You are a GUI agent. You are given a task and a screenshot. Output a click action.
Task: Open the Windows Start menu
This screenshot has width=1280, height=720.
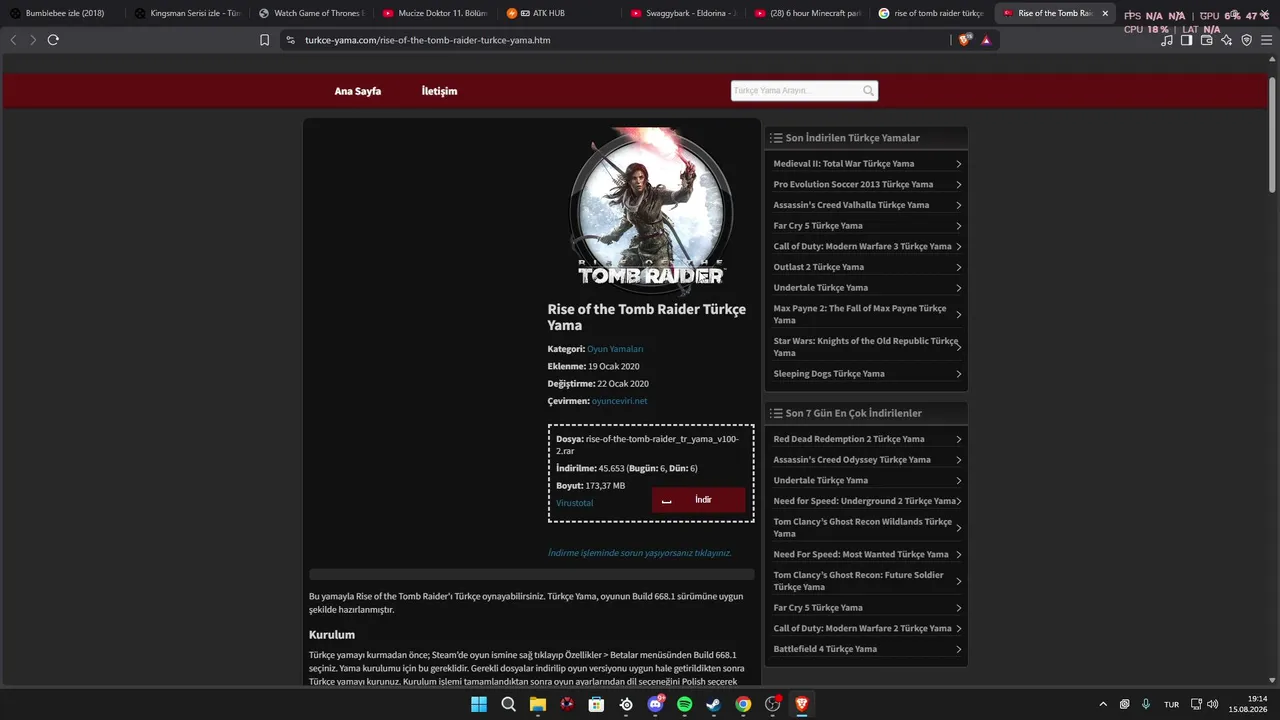[x=479, y=704]
